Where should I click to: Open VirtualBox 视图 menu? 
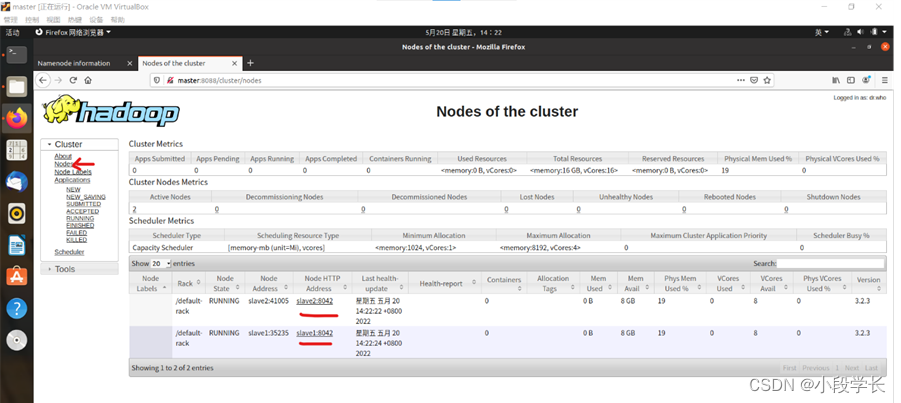[53, 20]
